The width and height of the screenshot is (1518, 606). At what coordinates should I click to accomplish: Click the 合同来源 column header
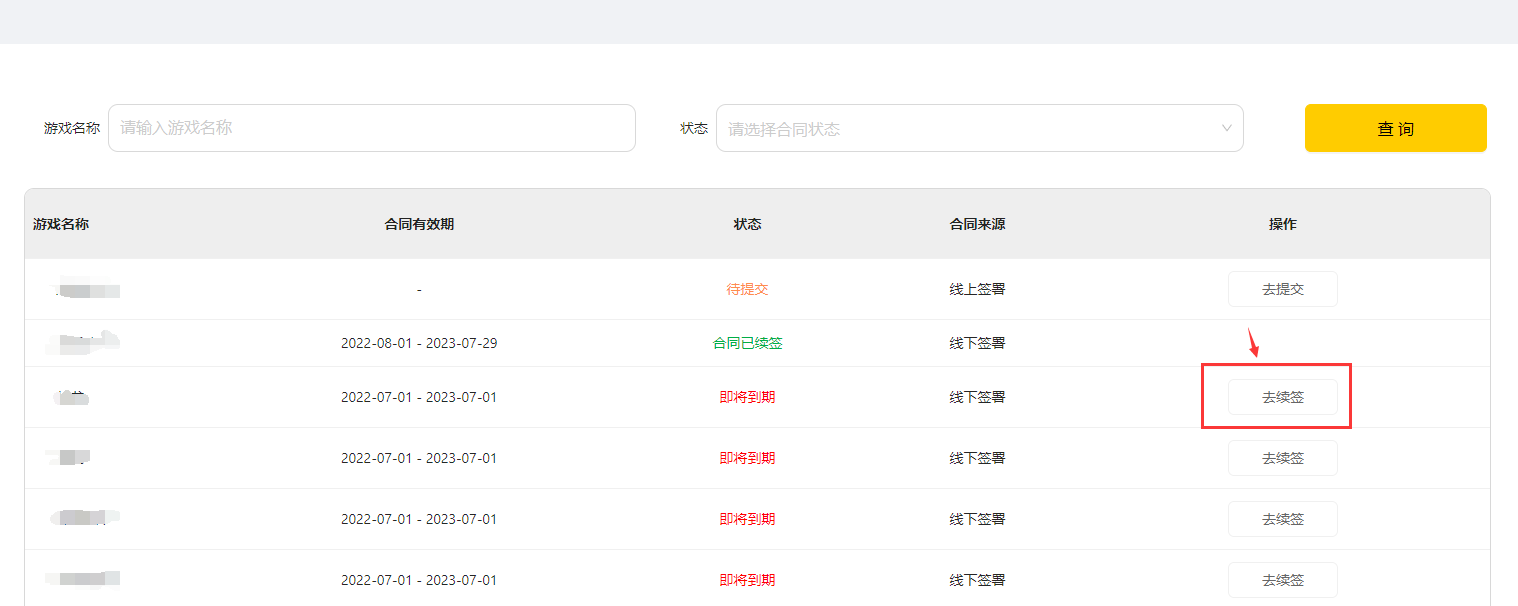977,224
